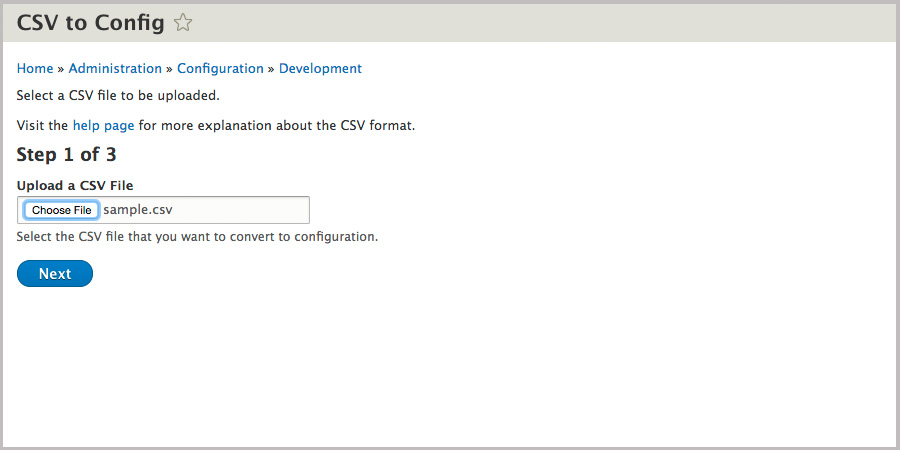Click the "CSV to Config" page title

(91, 22)
